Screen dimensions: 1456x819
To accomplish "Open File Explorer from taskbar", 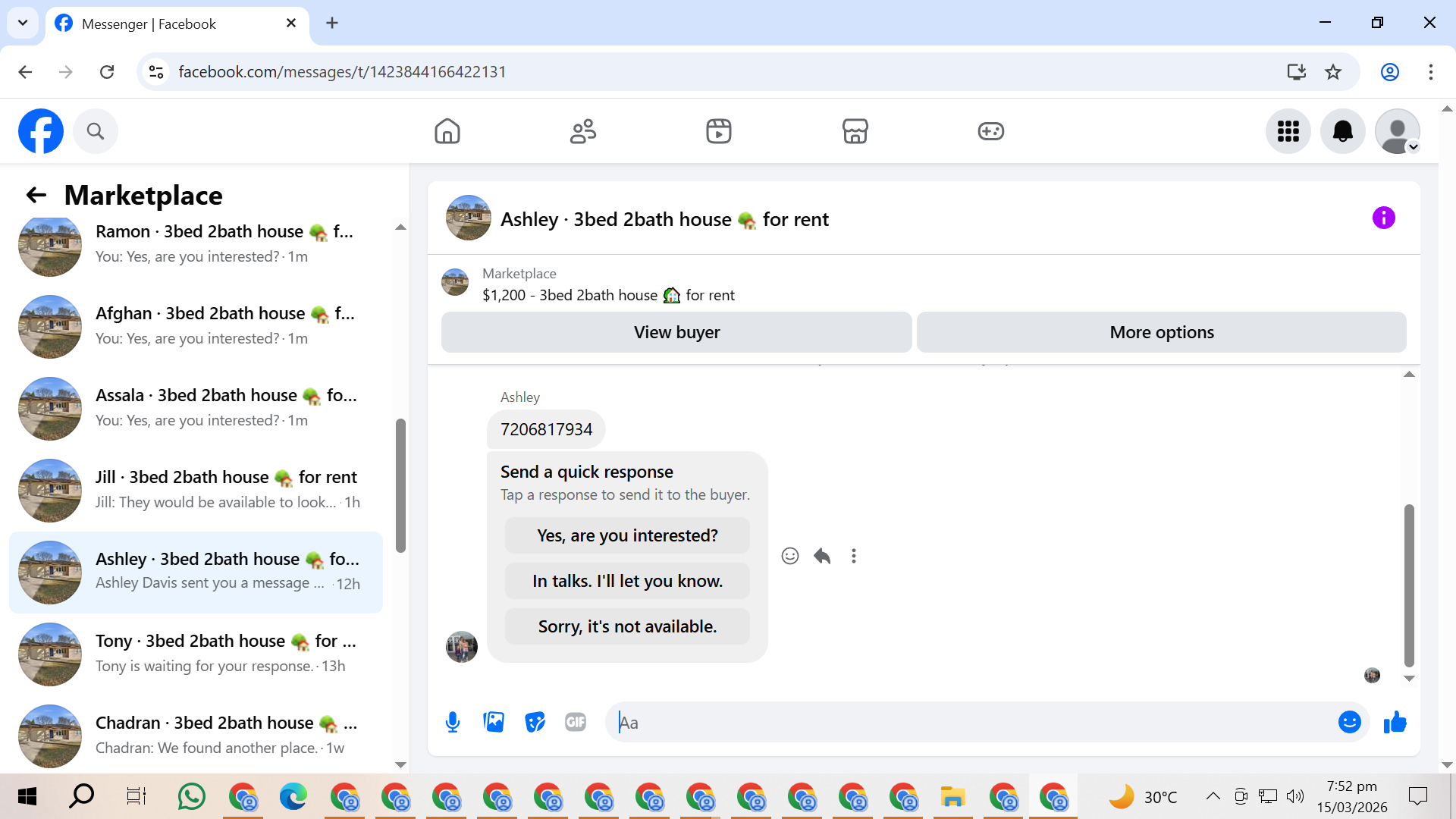I will (x=952, y=796).
